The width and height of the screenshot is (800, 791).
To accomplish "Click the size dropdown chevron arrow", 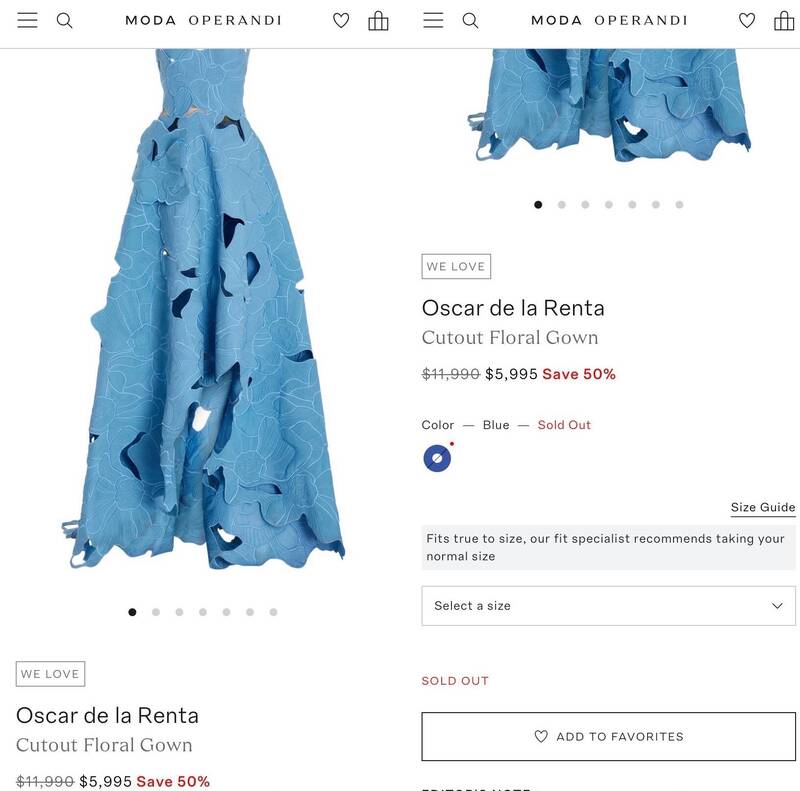I will (x=777, y=606).
